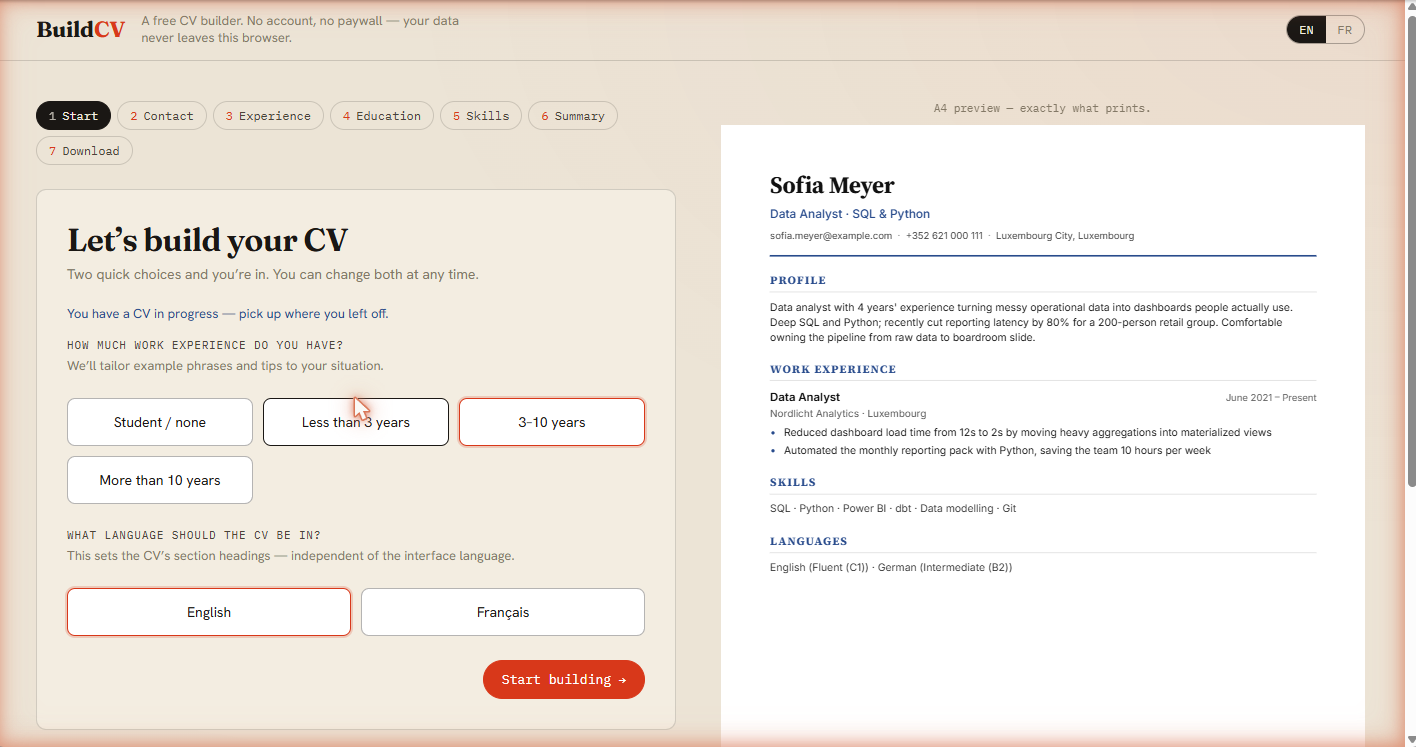Click the scrollbar up arrow
1416x747 pixels.
click(1410, 7)
